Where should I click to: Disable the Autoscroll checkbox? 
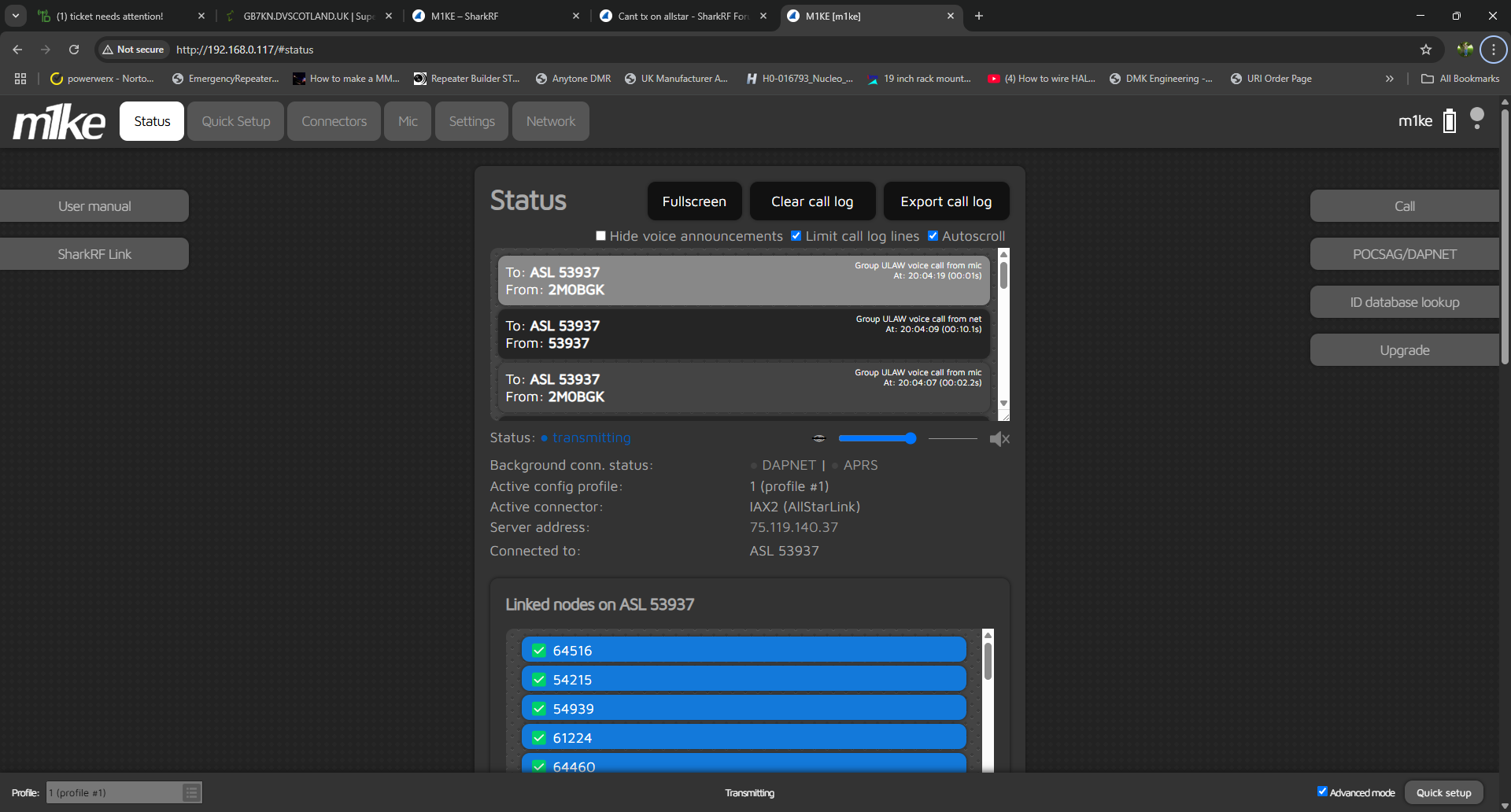(x=933, y=236)
